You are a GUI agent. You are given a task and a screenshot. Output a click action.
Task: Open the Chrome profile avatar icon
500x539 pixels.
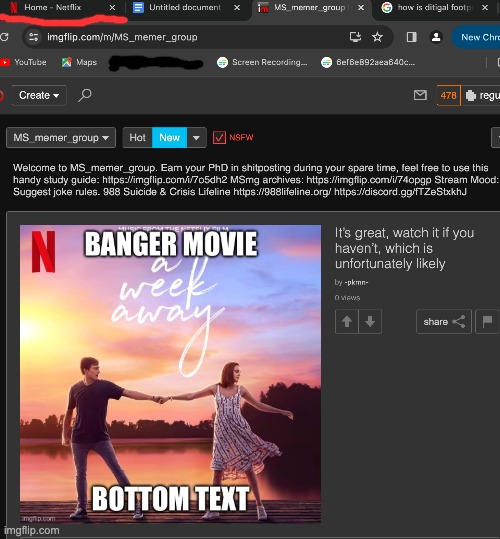pos(436,37)
